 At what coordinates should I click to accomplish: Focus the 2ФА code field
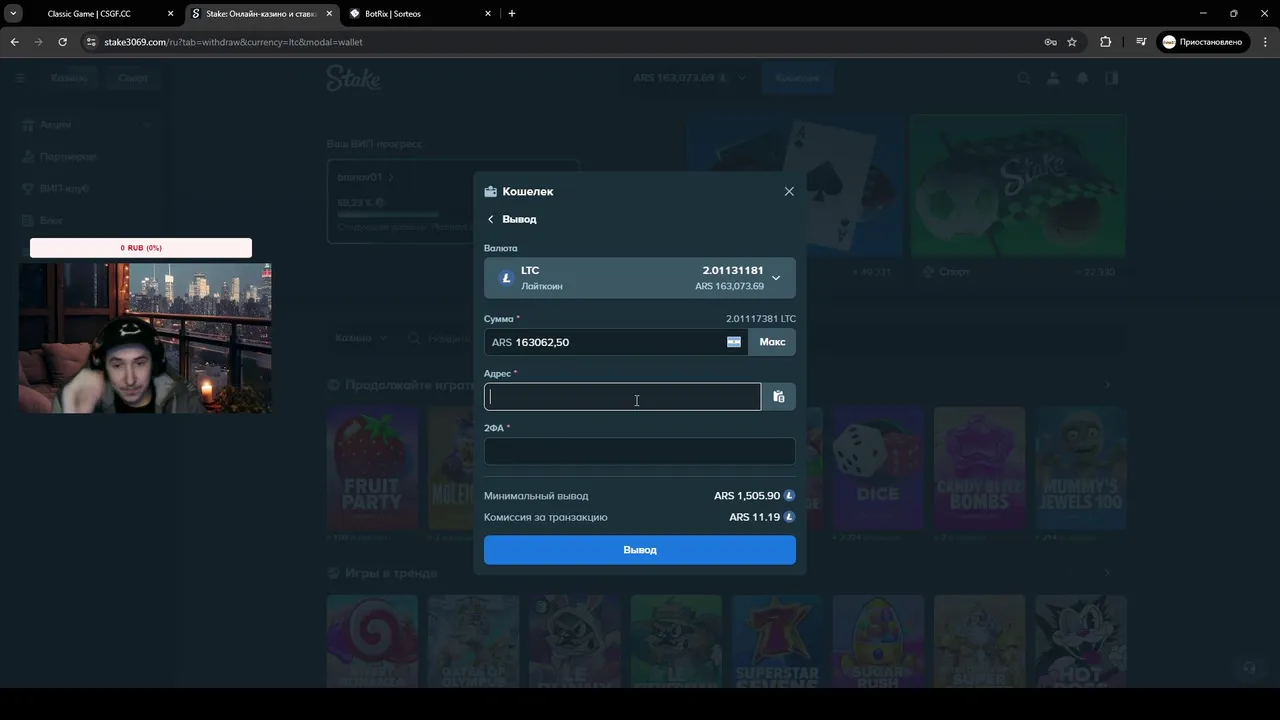640,451
